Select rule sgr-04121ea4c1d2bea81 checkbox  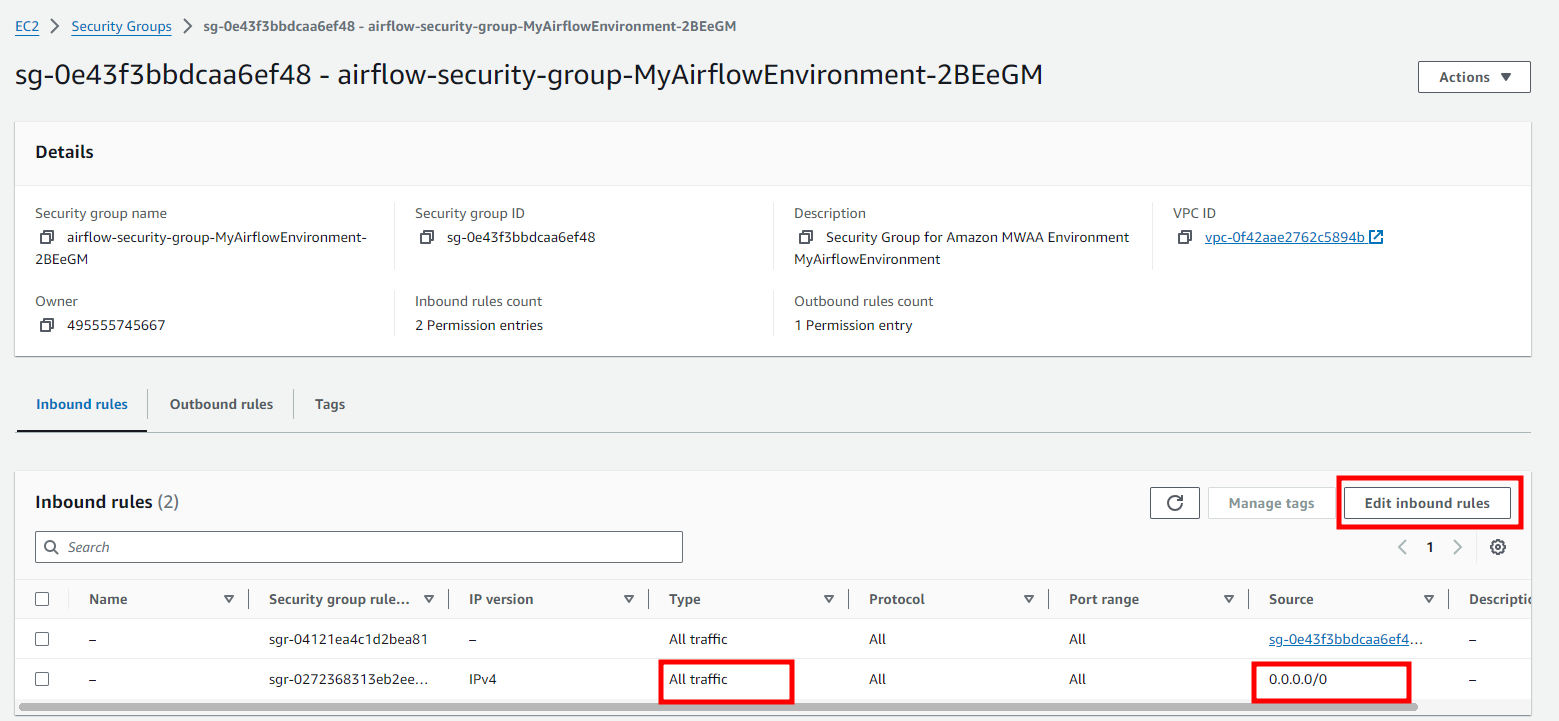point(42,639)
